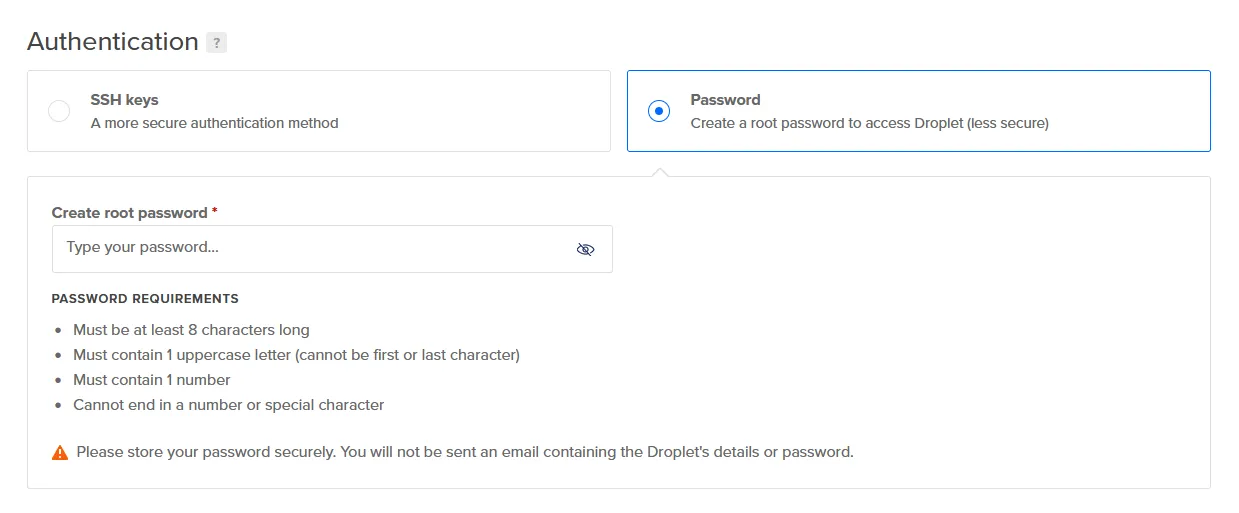
Task: Click the orange warning triangle icon
Action: [60, 452]
